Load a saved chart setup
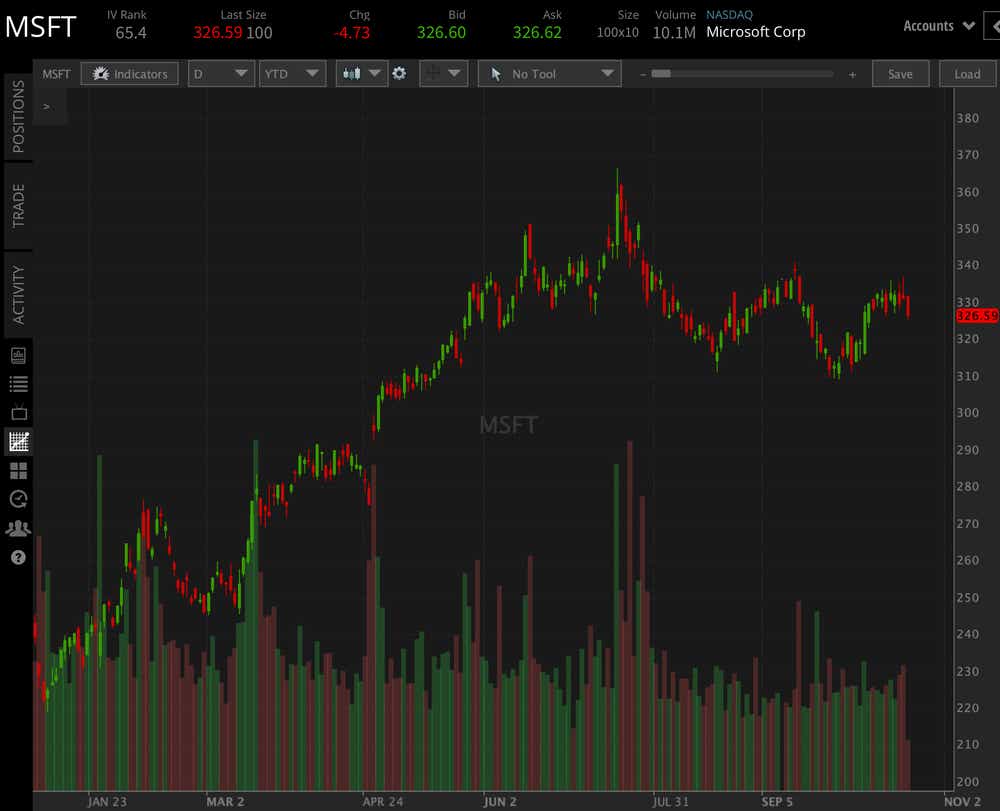Image resolution: width=1000 pixels, height=811 pixels. click(x=966, y=73)
